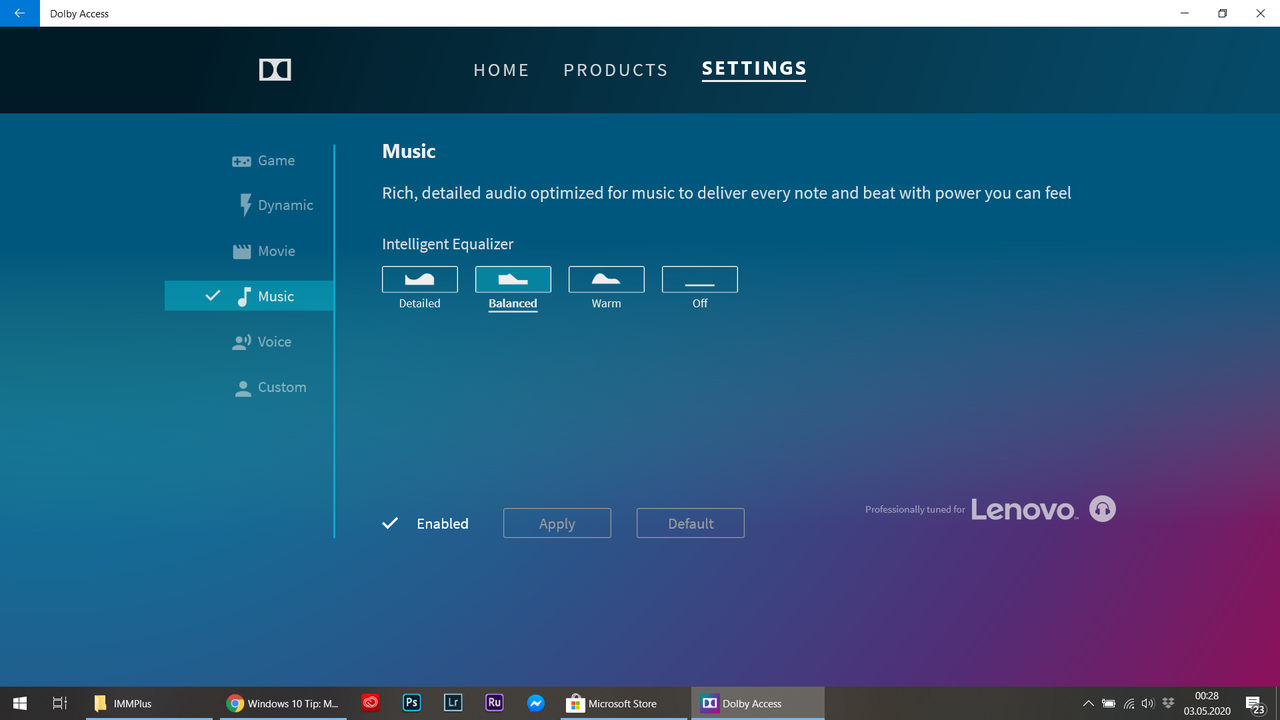Image resolution: width=1280 pixels, height=720 pixels.
Task: Click the Intelligent Equalizer label
Action: point(448,244)
